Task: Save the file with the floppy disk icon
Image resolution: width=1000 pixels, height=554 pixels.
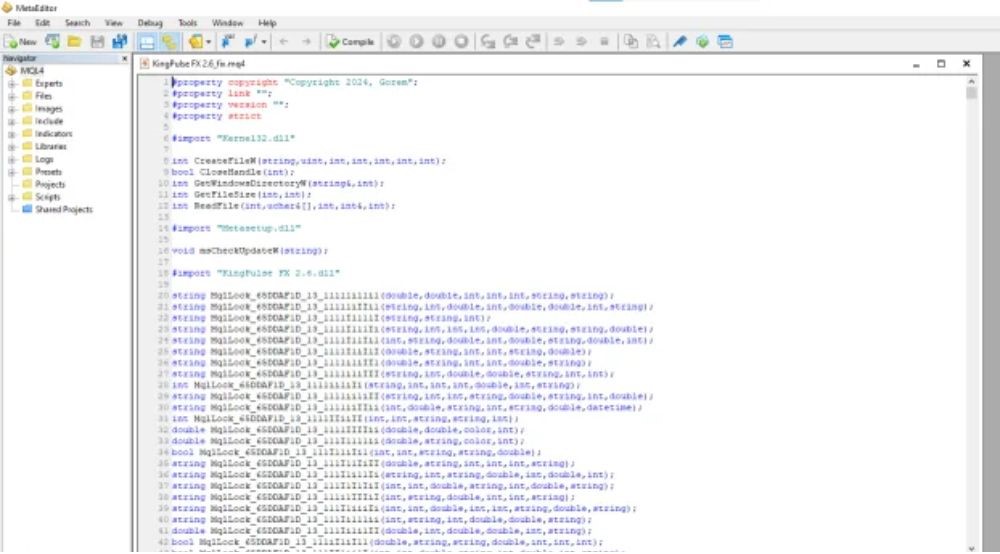Action: [x=97, y=41]
